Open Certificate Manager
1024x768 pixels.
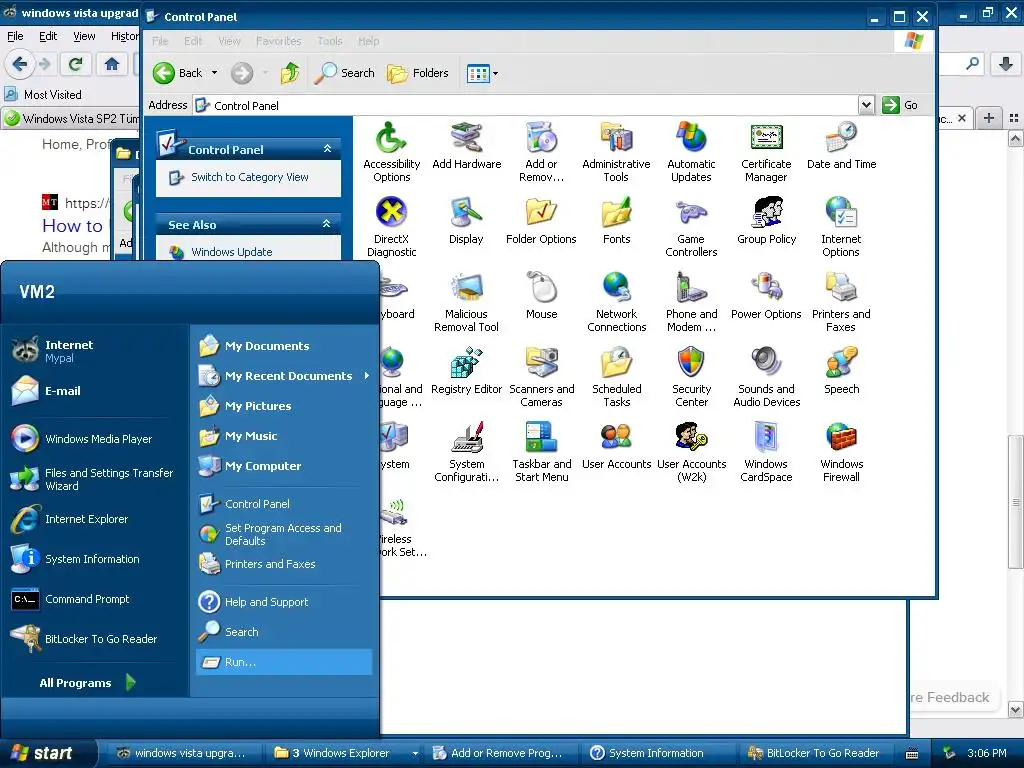point(766,152)
